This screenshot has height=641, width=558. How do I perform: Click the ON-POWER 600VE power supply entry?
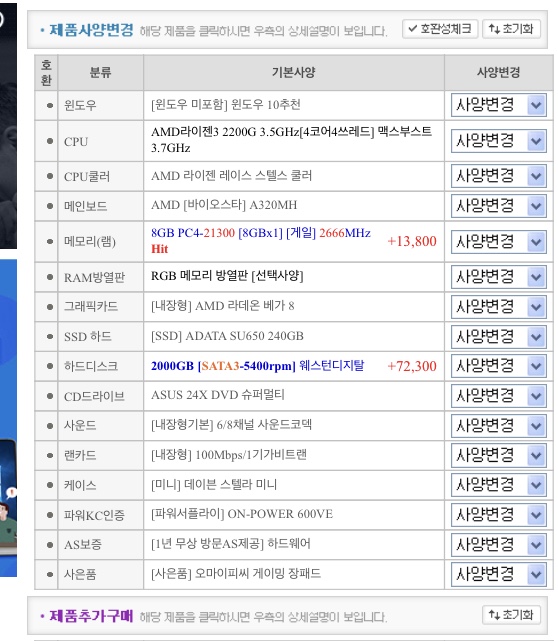(x=242, y=514)
